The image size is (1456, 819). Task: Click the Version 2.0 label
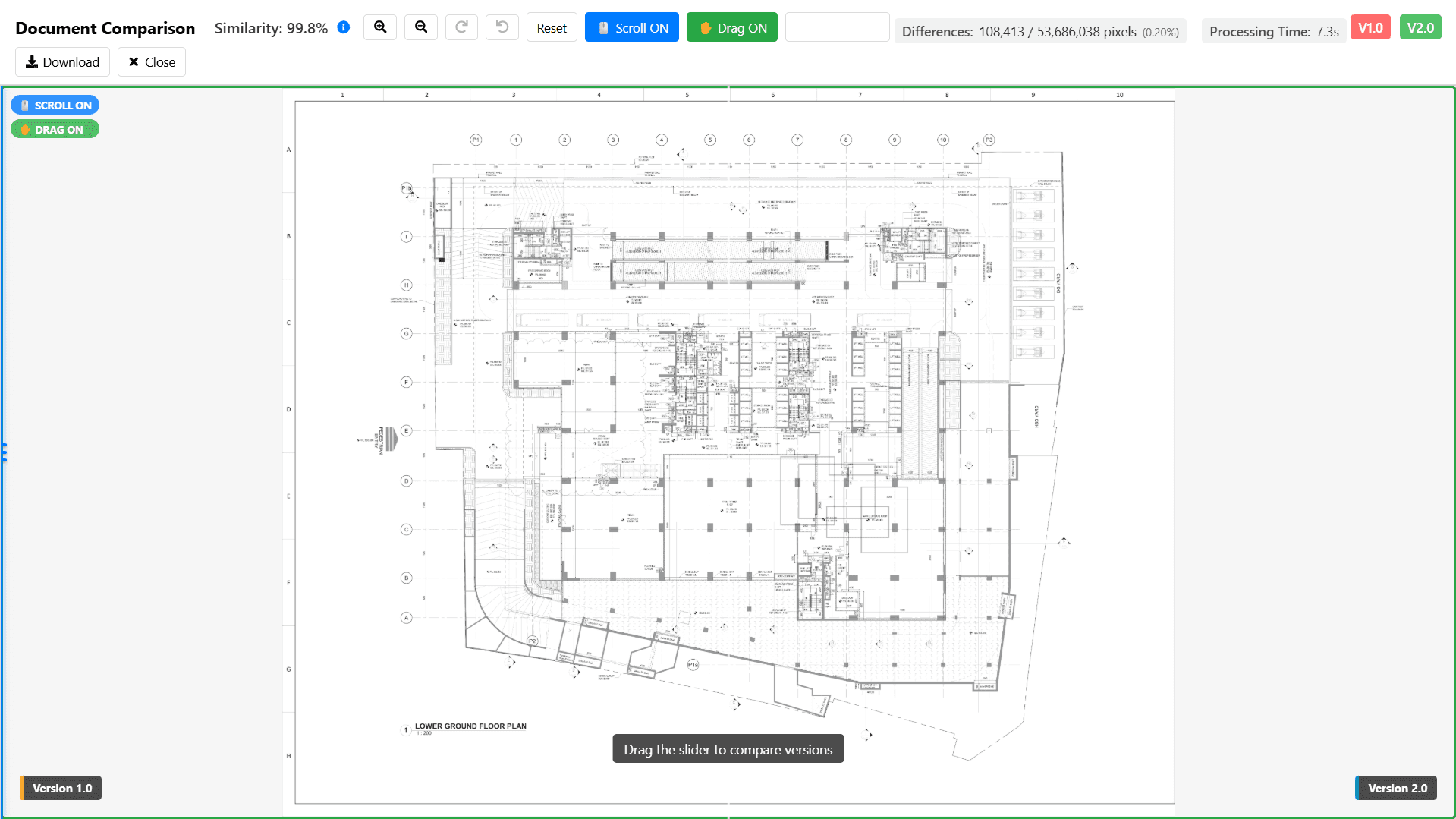[1396, 788]
